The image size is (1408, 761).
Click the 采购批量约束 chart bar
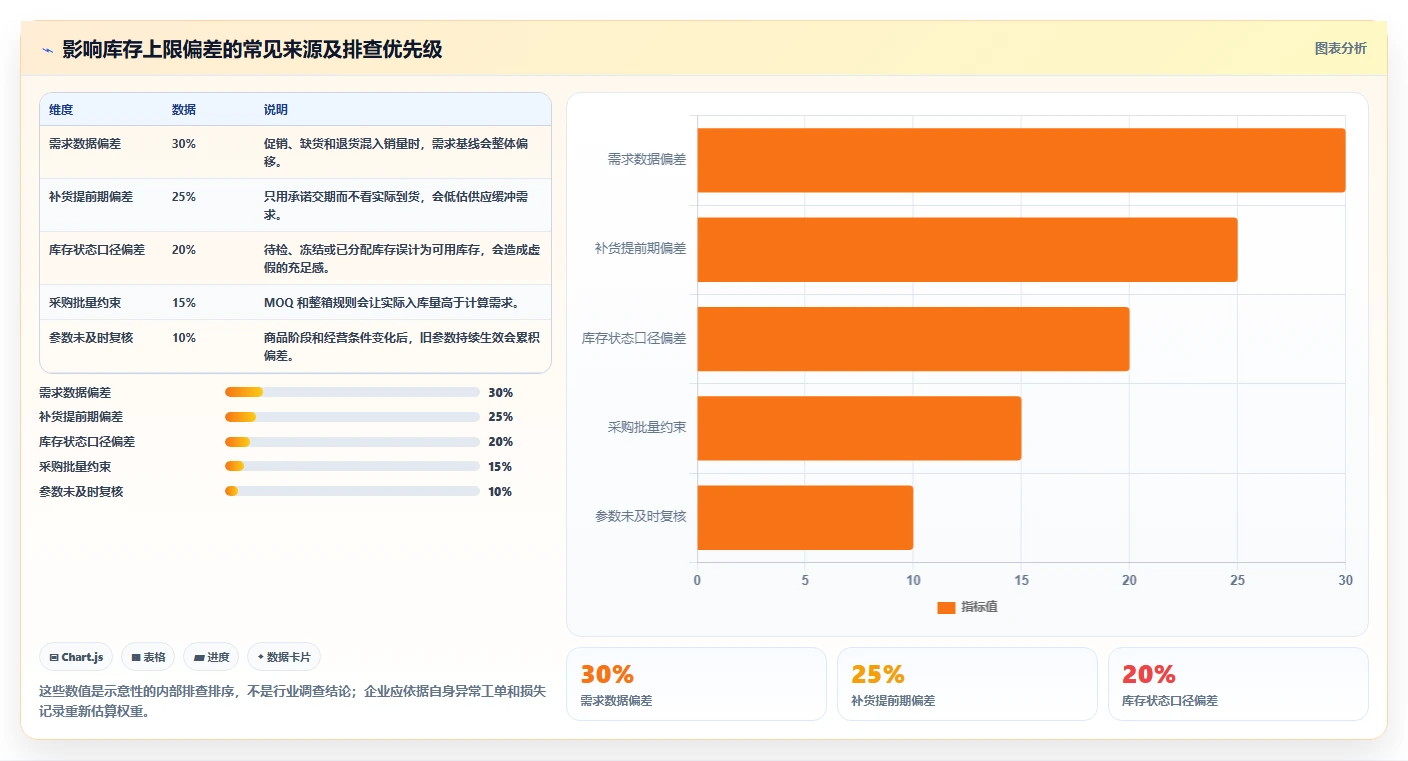[x=859, y=428]
